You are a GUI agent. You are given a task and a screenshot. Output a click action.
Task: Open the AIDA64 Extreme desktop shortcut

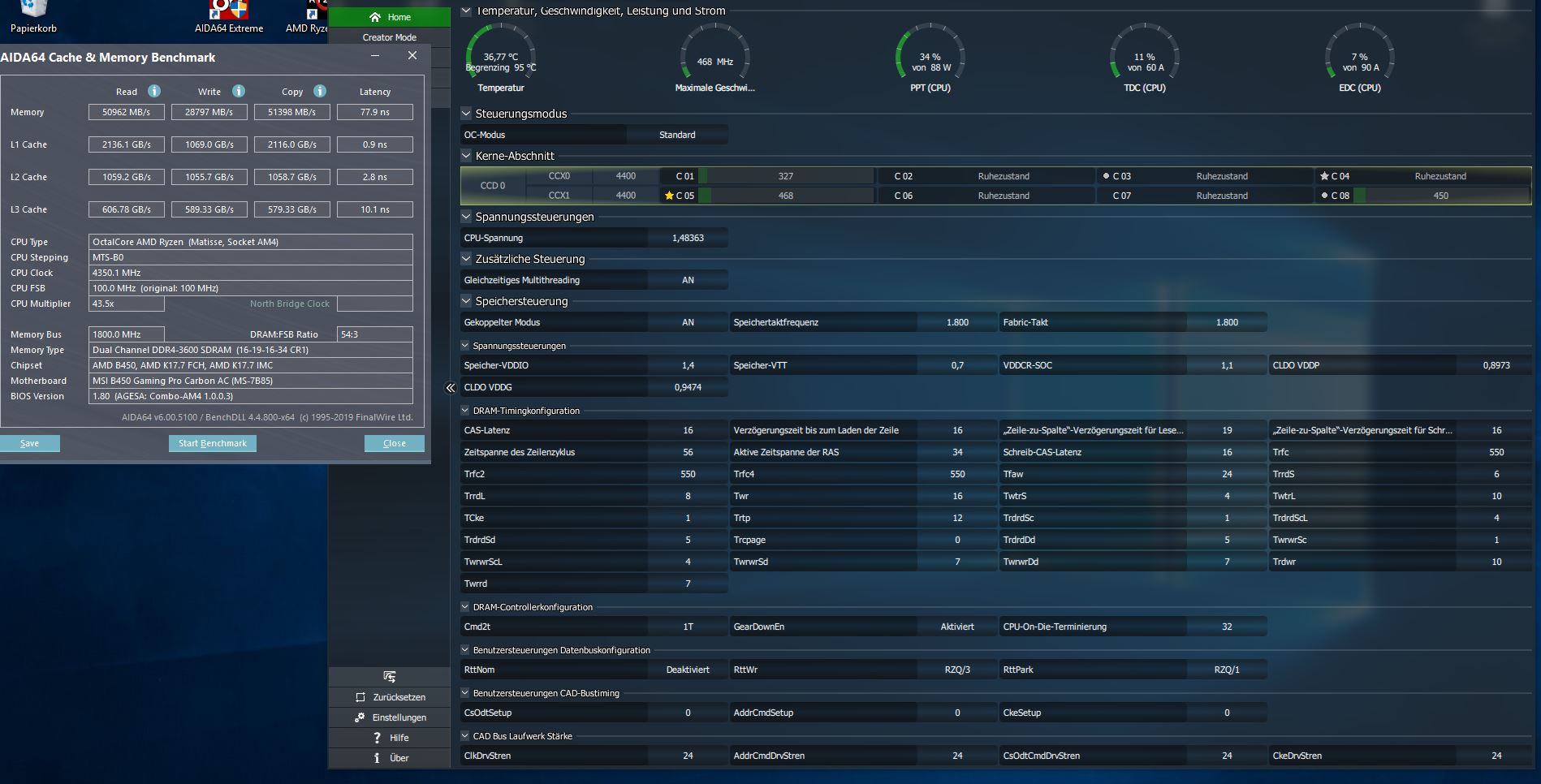(x=229, y=18)
